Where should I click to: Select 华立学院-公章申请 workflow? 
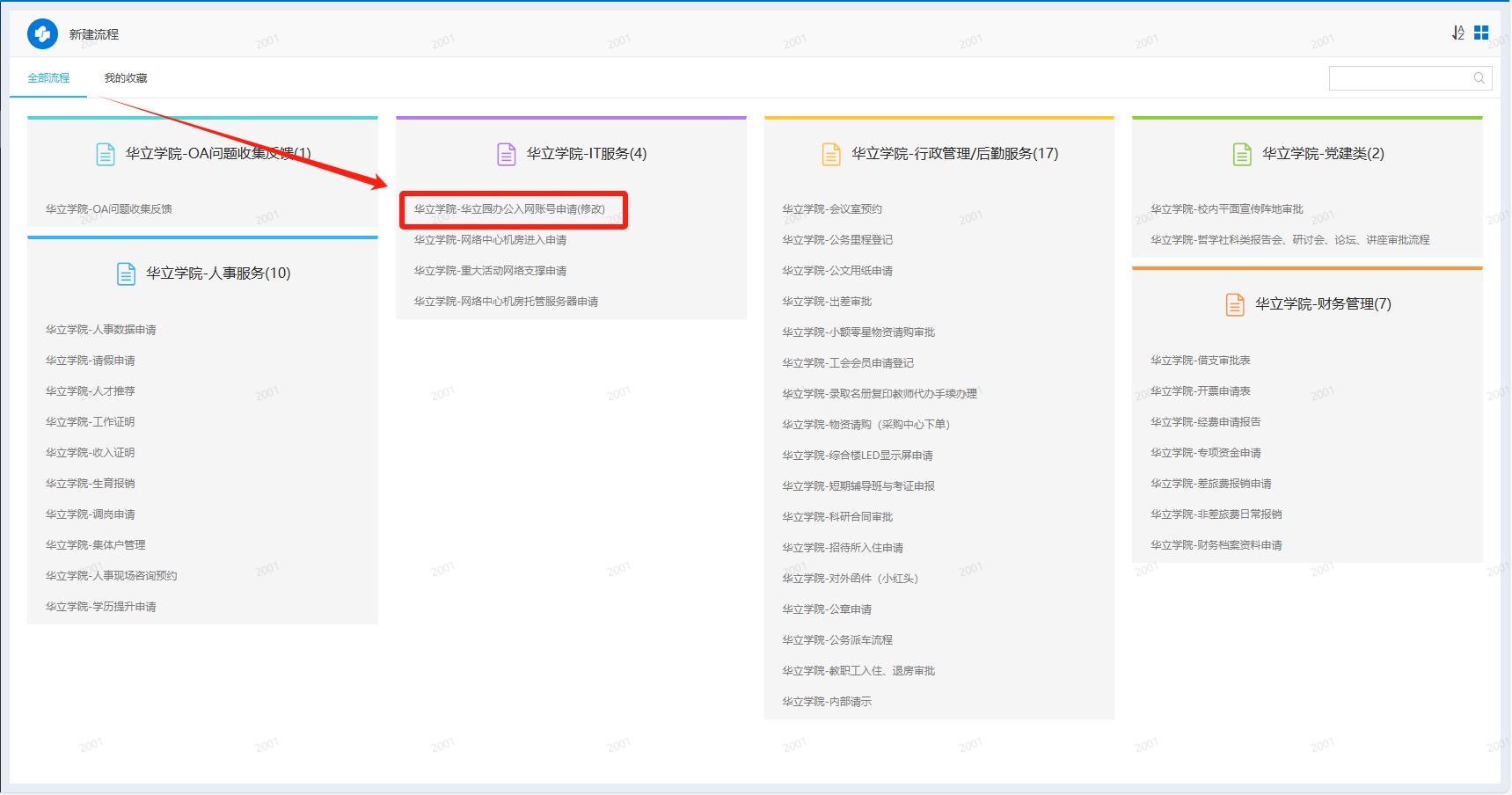(827, 609)
